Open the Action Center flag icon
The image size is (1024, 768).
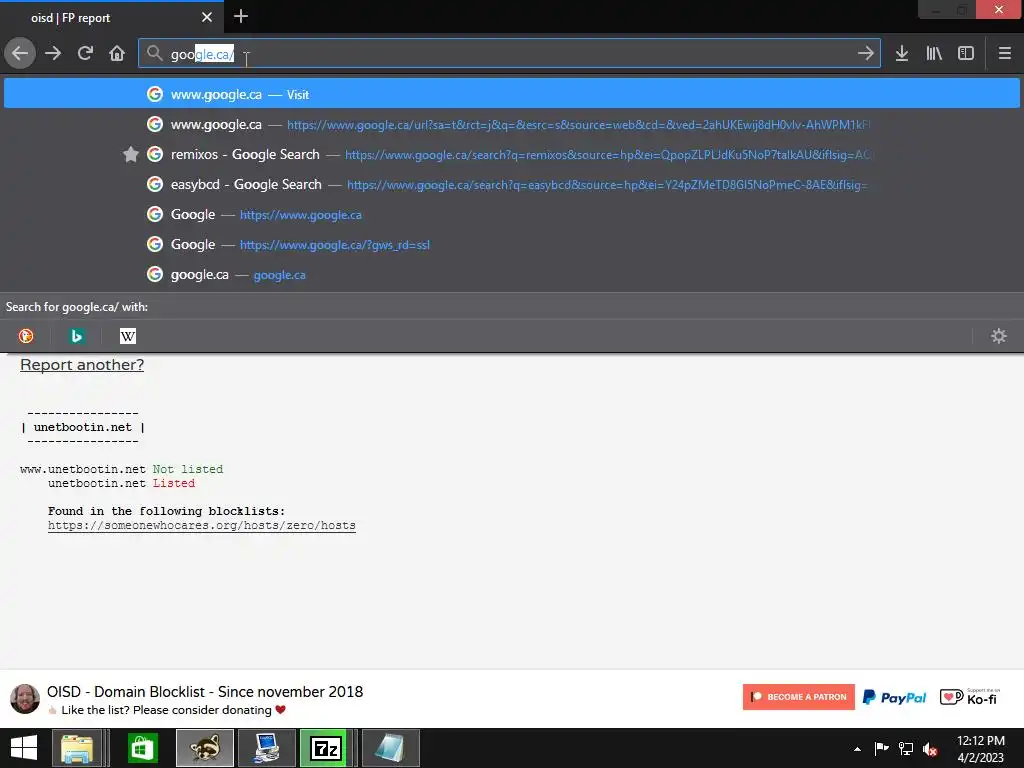pos(882,748)
